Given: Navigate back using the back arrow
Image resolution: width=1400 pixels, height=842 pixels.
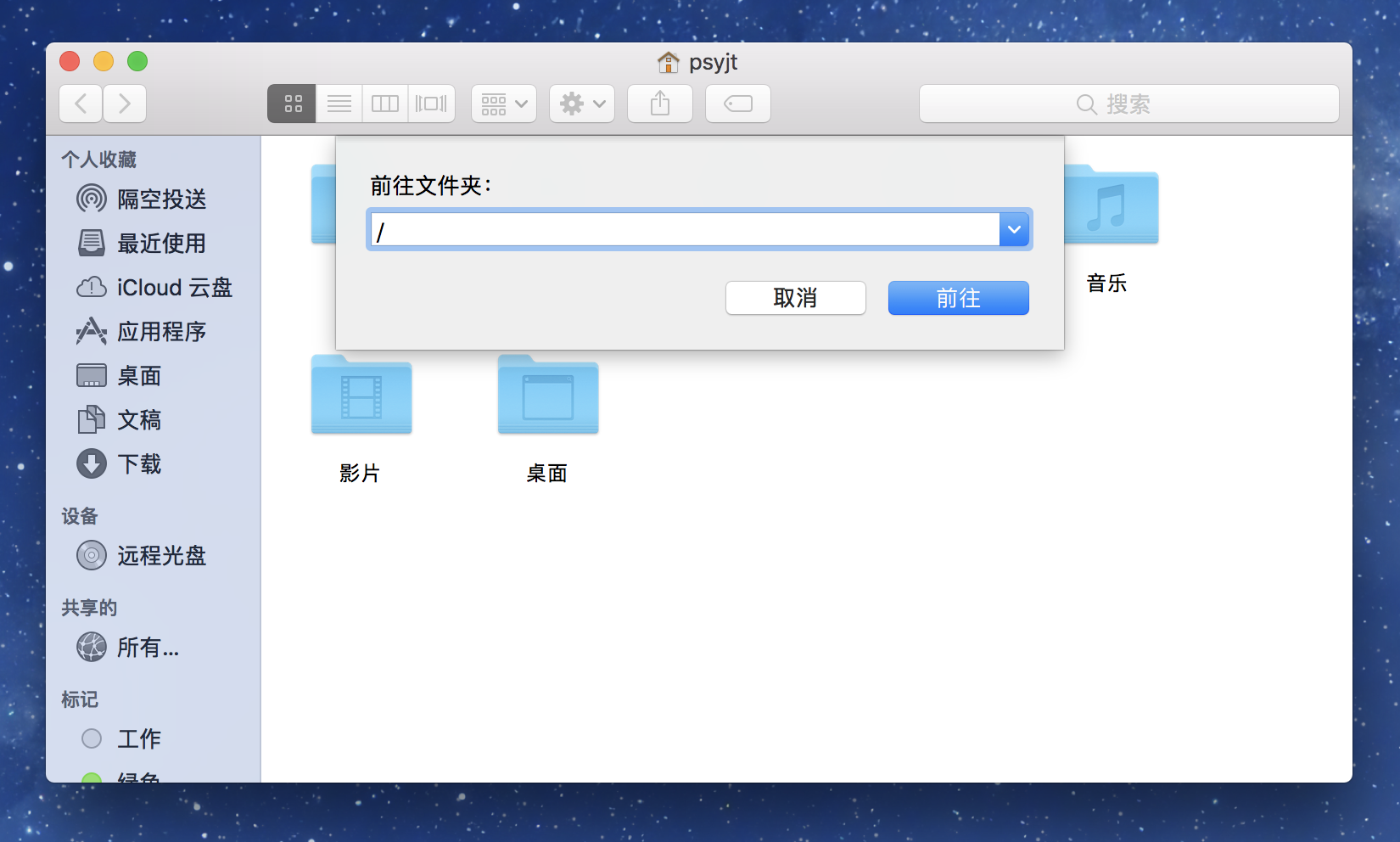Looking at the screenshot, I should (80, 103).
